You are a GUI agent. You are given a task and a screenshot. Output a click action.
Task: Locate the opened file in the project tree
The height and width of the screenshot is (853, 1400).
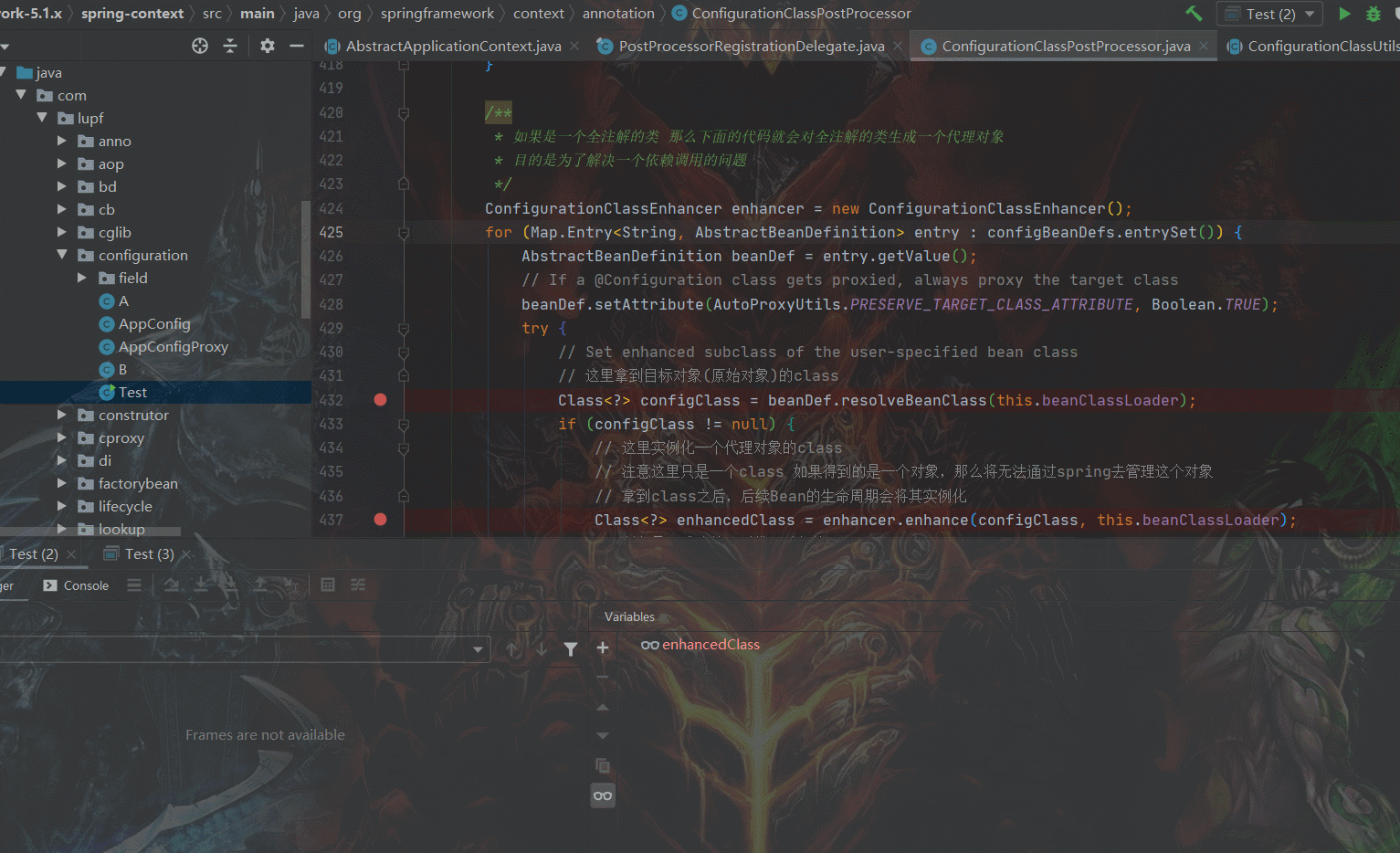[x=200, y=46]
